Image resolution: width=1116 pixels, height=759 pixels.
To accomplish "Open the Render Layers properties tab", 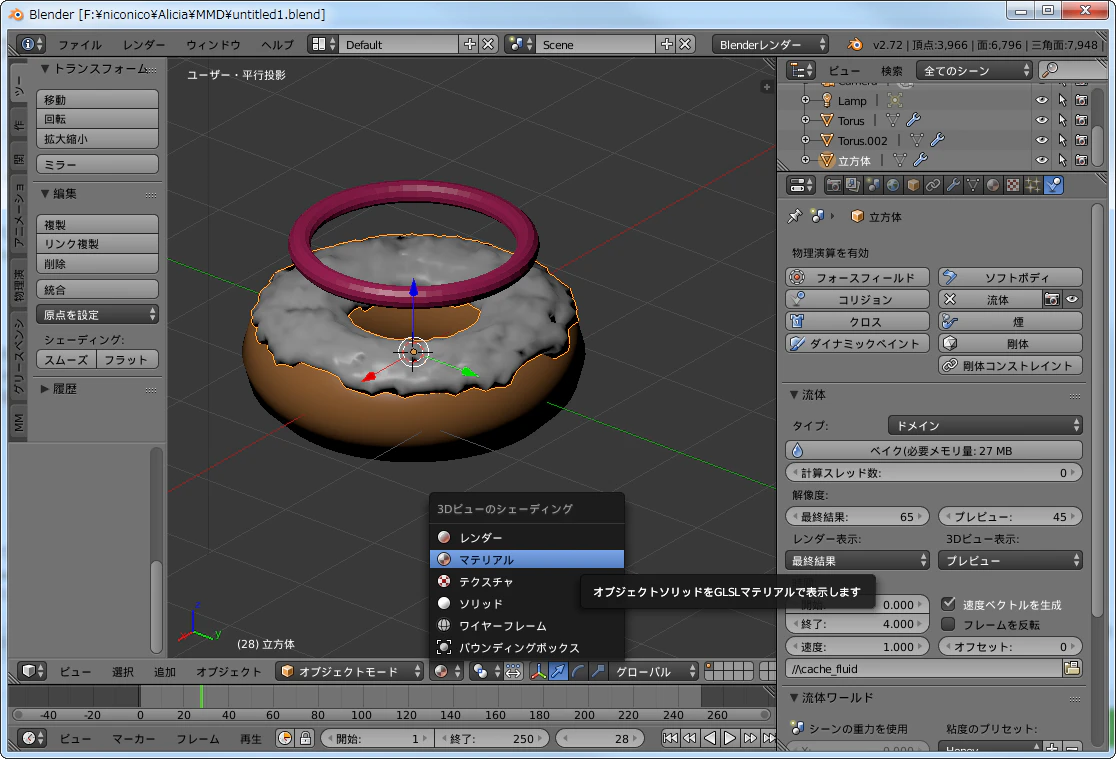I will point(853,186).
